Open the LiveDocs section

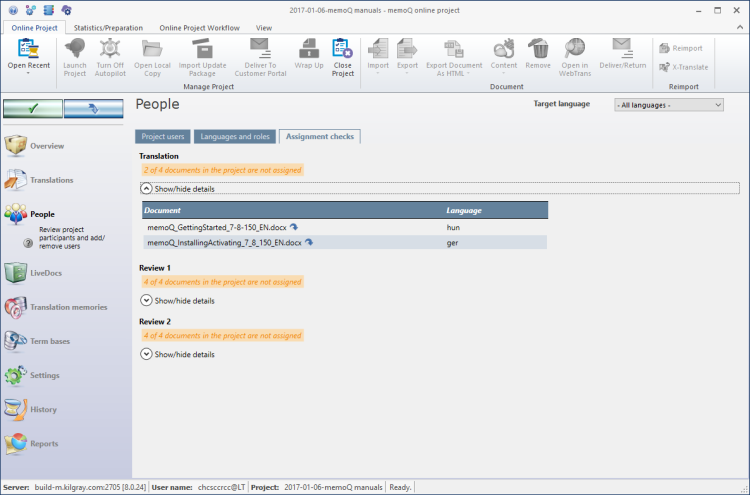(x=46, y=272)
